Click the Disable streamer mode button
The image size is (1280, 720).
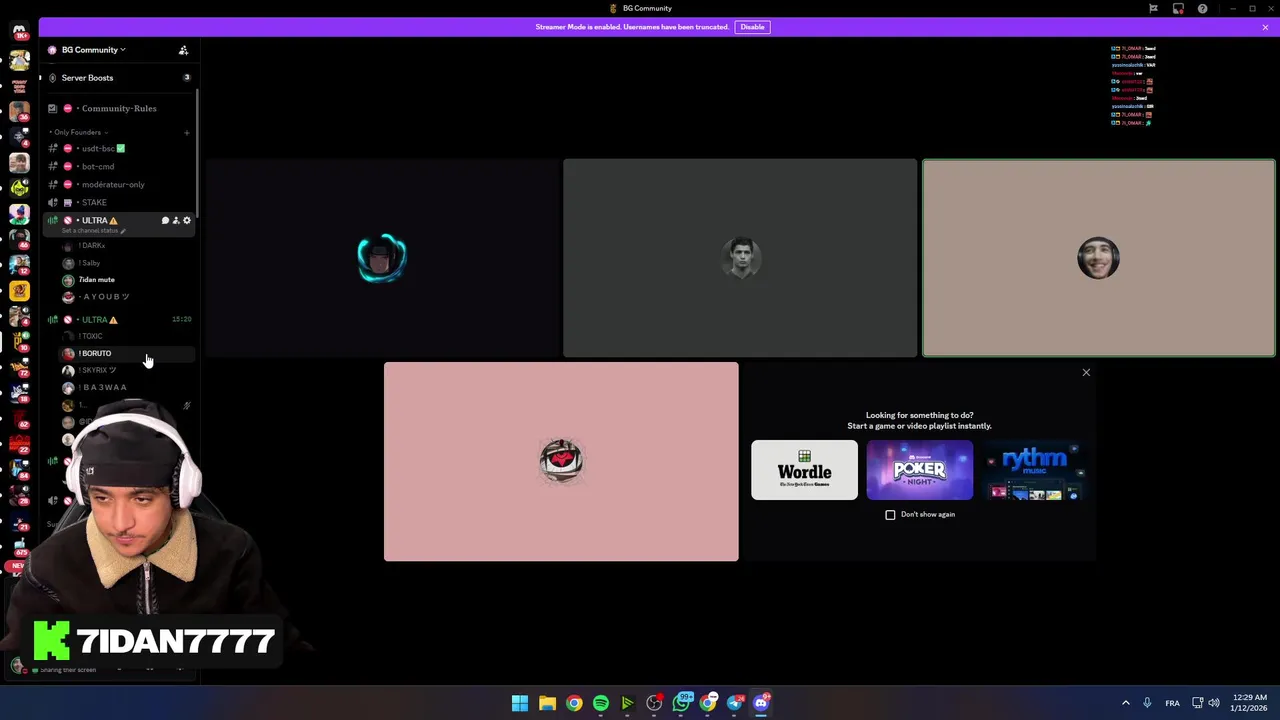pos(752,27)
